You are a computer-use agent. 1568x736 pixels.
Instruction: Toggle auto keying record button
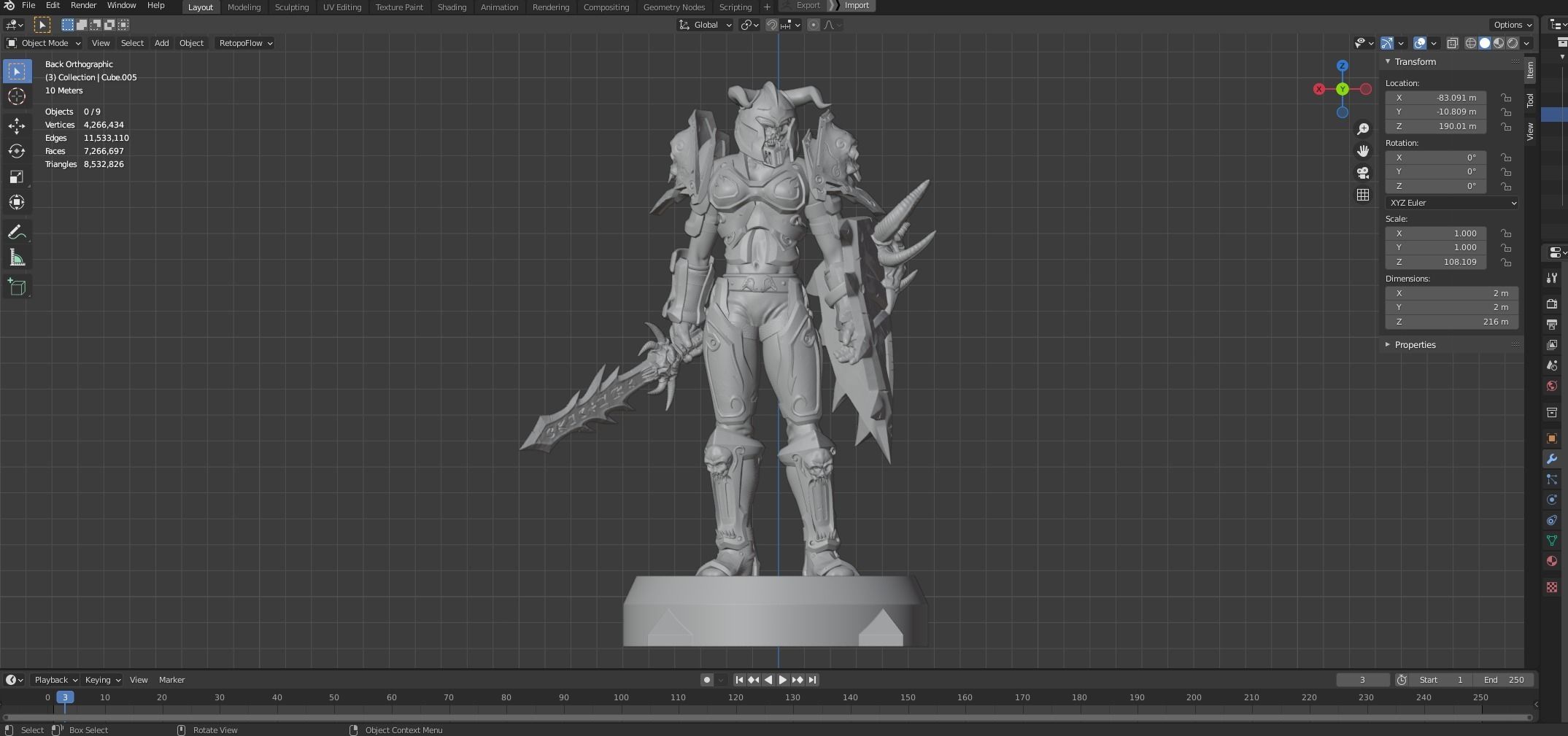(x=706, y=680)
